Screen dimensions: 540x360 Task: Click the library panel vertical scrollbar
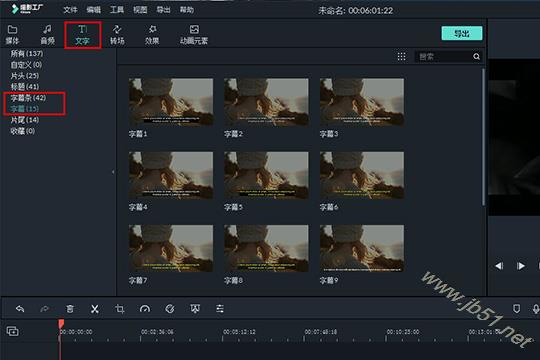483,137
